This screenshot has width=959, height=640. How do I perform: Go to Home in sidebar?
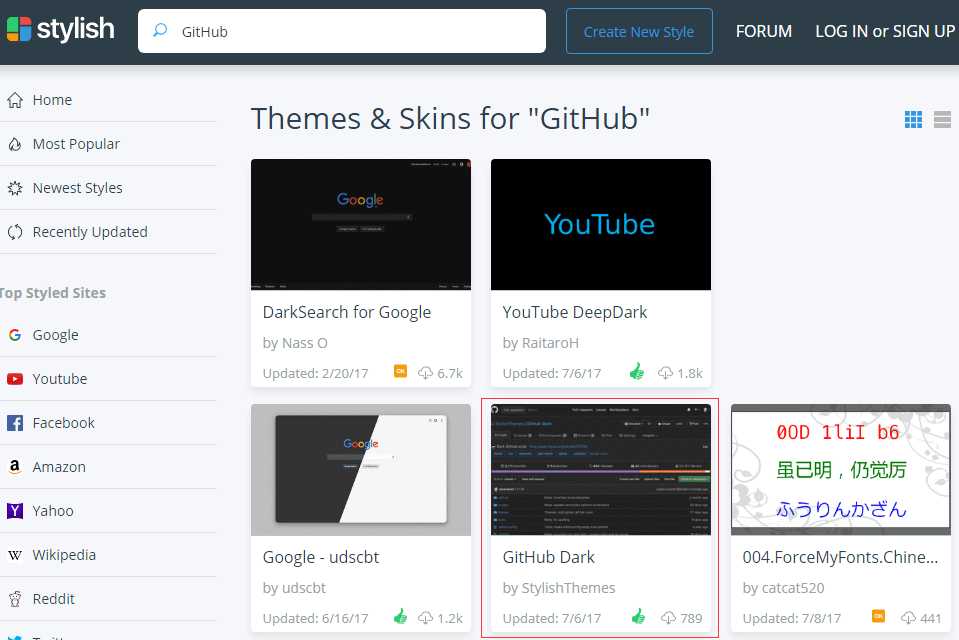tap(52, 100)
